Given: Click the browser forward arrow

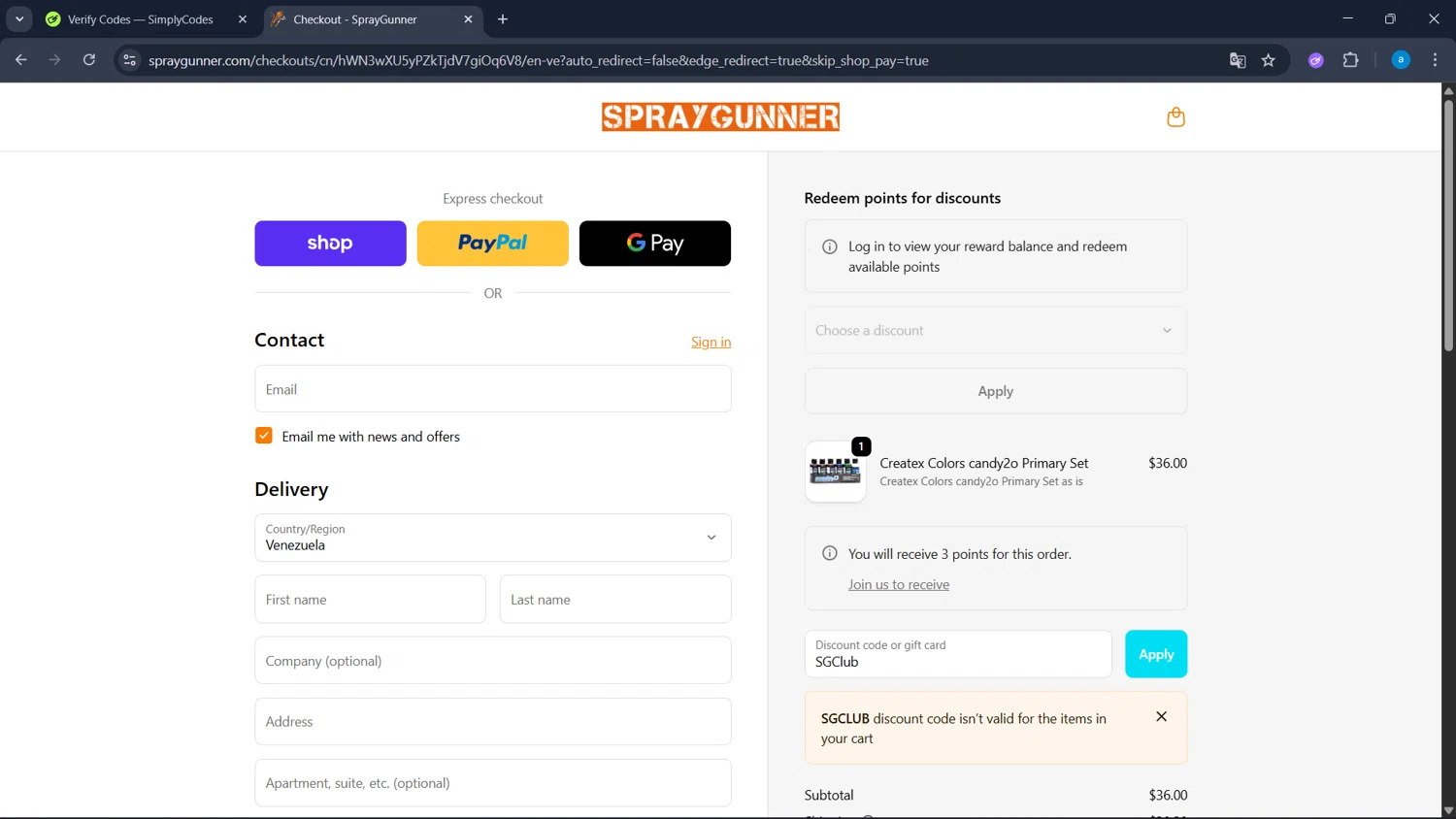Looking at the screenshot, I should point(54,60).
